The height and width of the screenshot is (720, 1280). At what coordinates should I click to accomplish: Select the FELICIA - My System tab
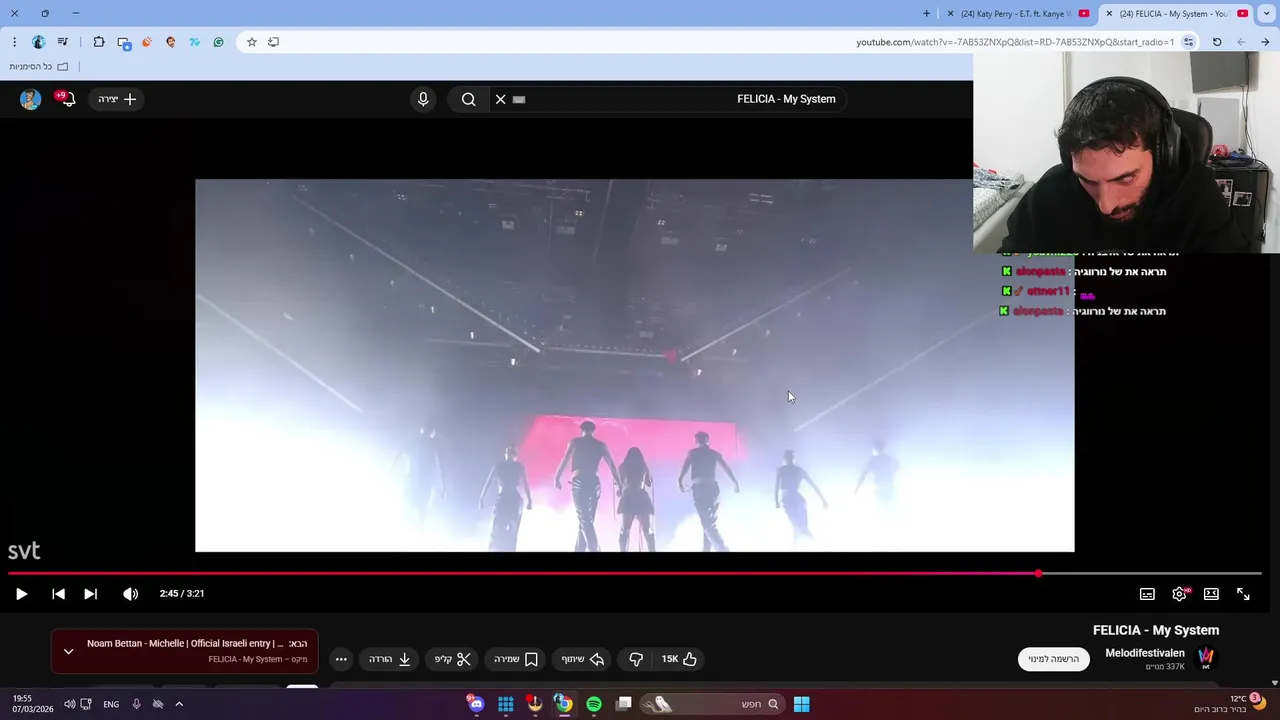pos(1177,14)
